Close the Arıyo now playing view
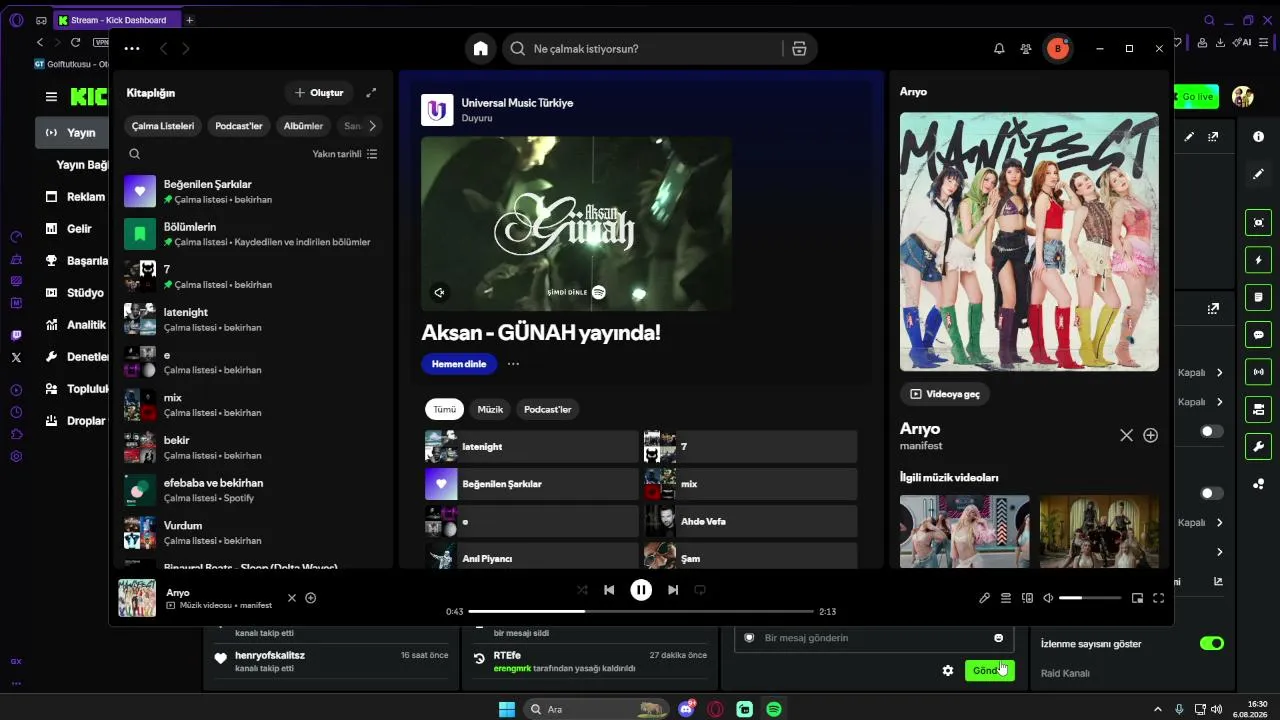Image resolution: width=1280 pixels, height=720 pixels. [1126, 435]
